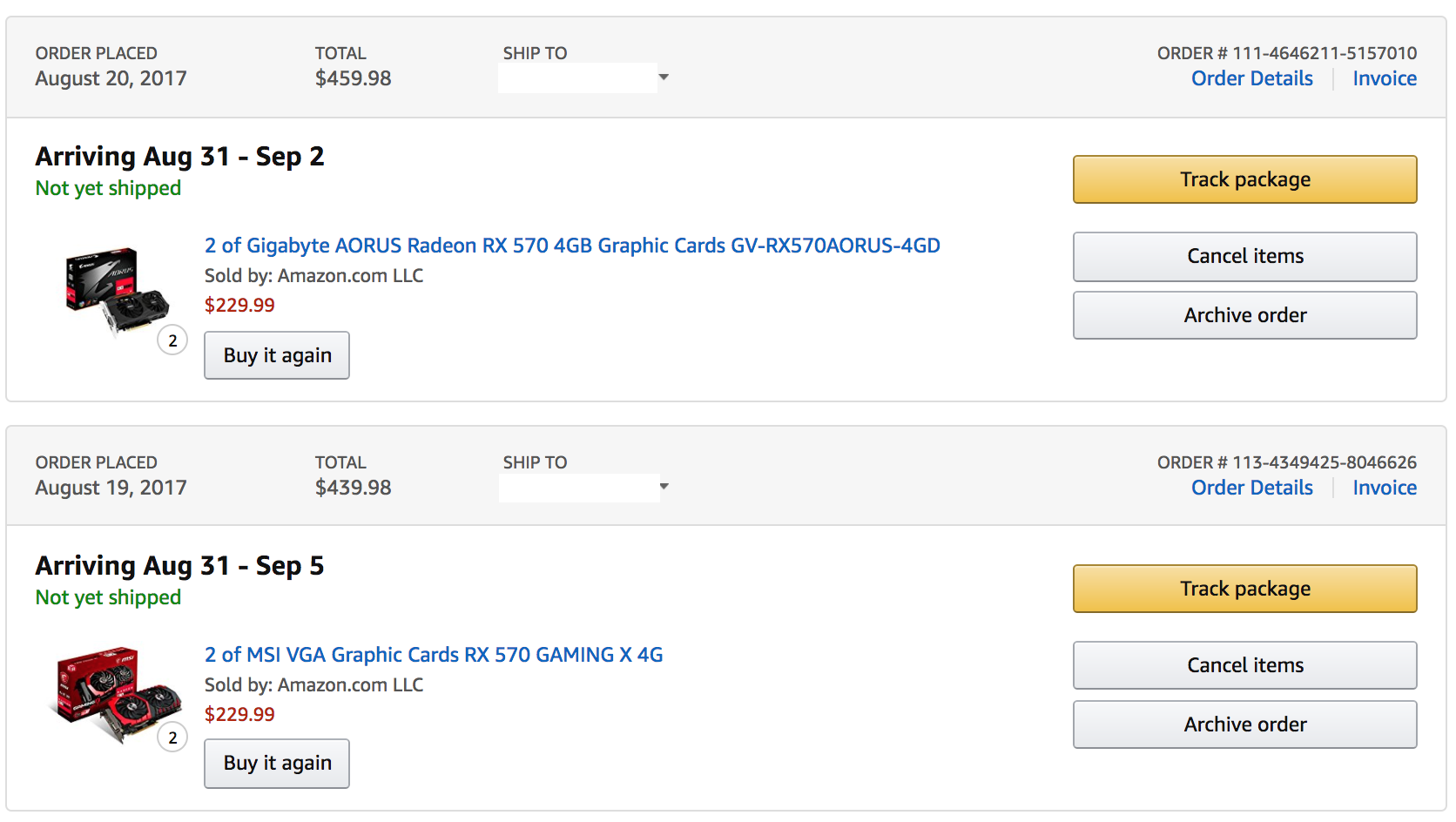This screenshot has width=1456, height=822.
Task: Open MSI VGA Graphic Cards RX 570 link
Action: click(434, 655)
